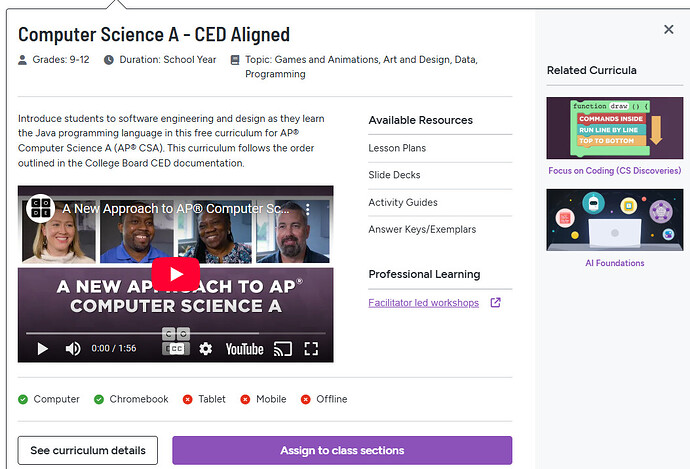Click the 'Duration: School Year' text
This screenshot has height=469, width=690.
(168, 59)
